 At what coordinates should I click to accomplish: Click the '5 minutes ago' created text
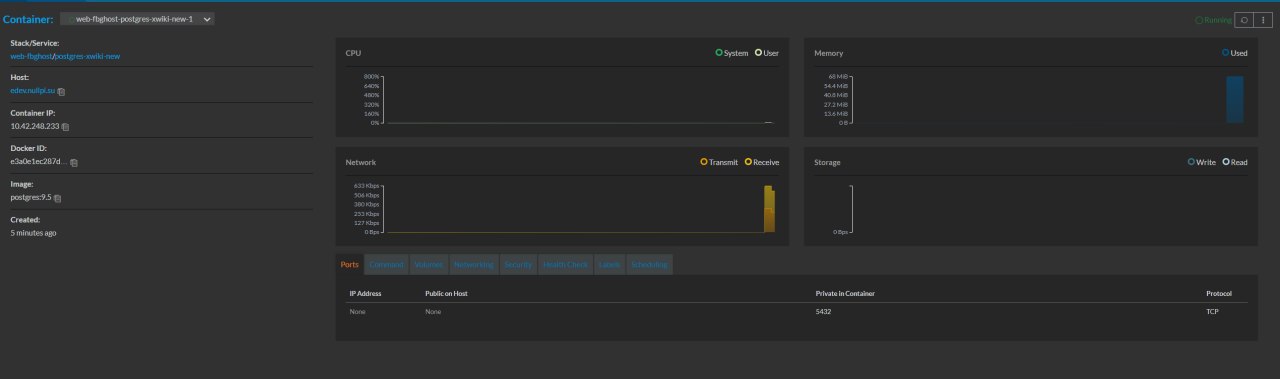[33, 233]
